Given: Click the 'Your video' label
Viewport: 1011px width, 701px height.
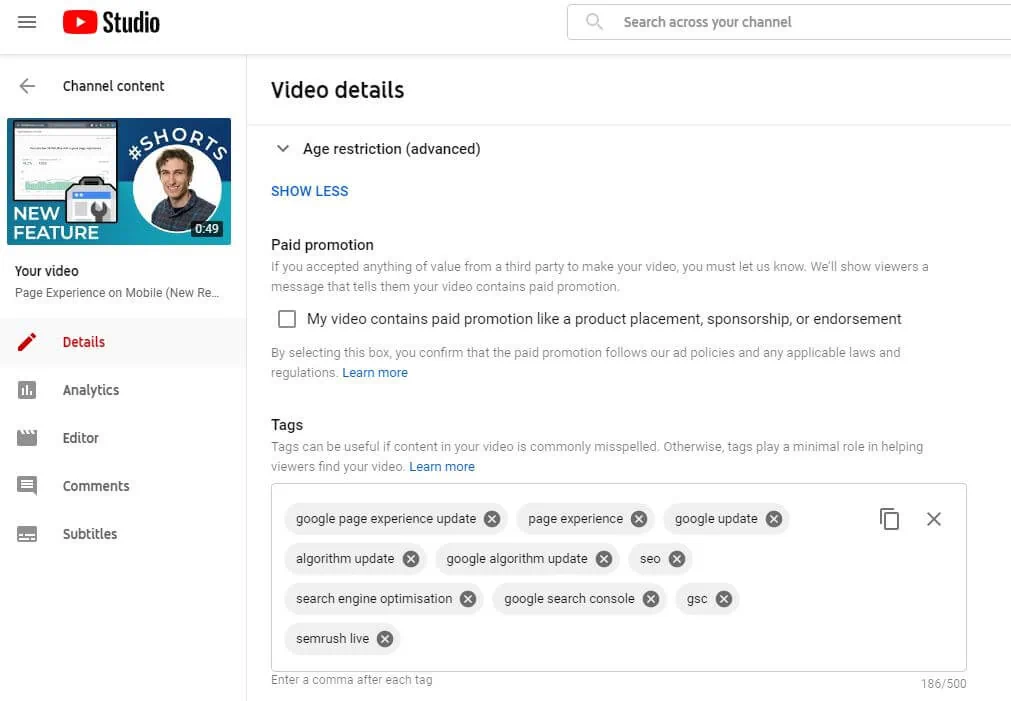Looking at the screenshot, I should pyautogui.click(x=46, y=271).
